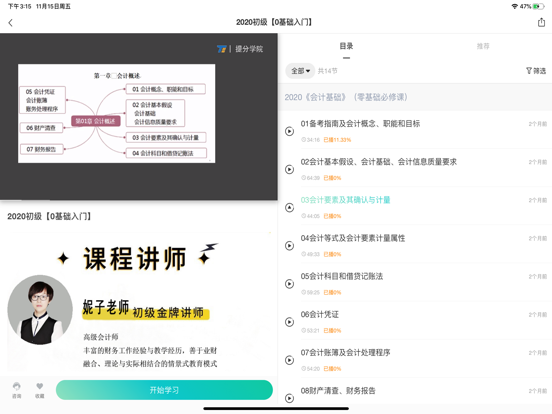Viewport: 552px width, 414px height.
Task: Tap the 开始学习 button
Action: point(164,390)
